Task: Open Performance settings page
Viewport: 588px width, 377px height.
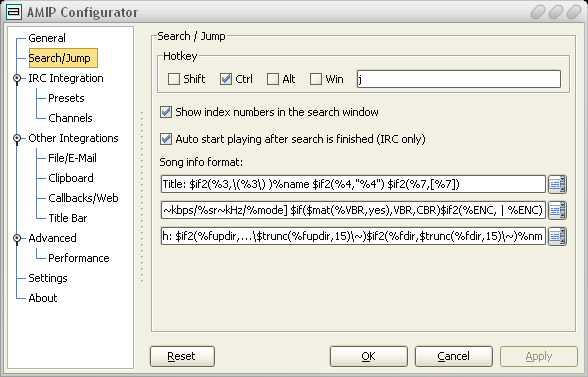Action: tap(79, 258)
